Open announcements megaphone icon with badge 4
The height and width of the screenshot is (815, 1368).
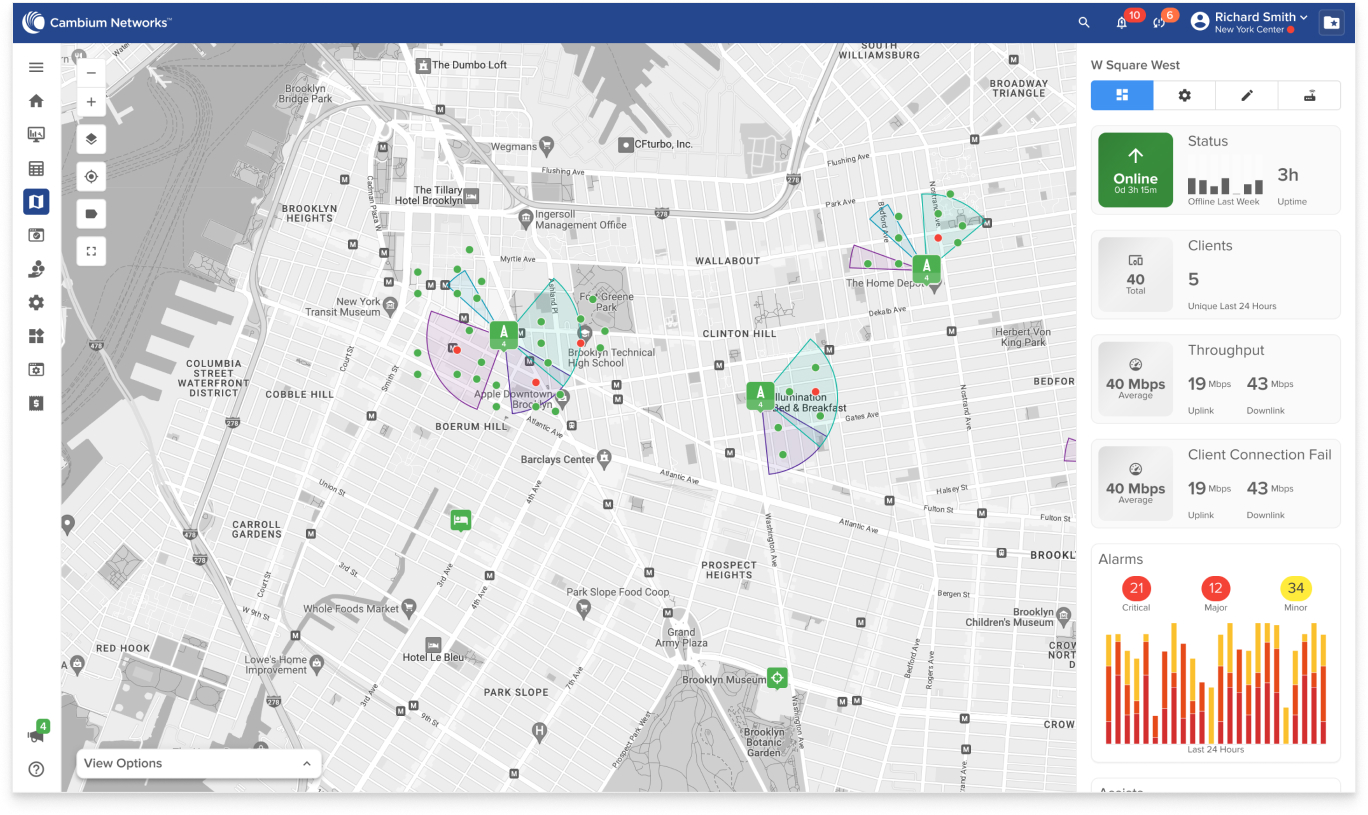point(37,734)
